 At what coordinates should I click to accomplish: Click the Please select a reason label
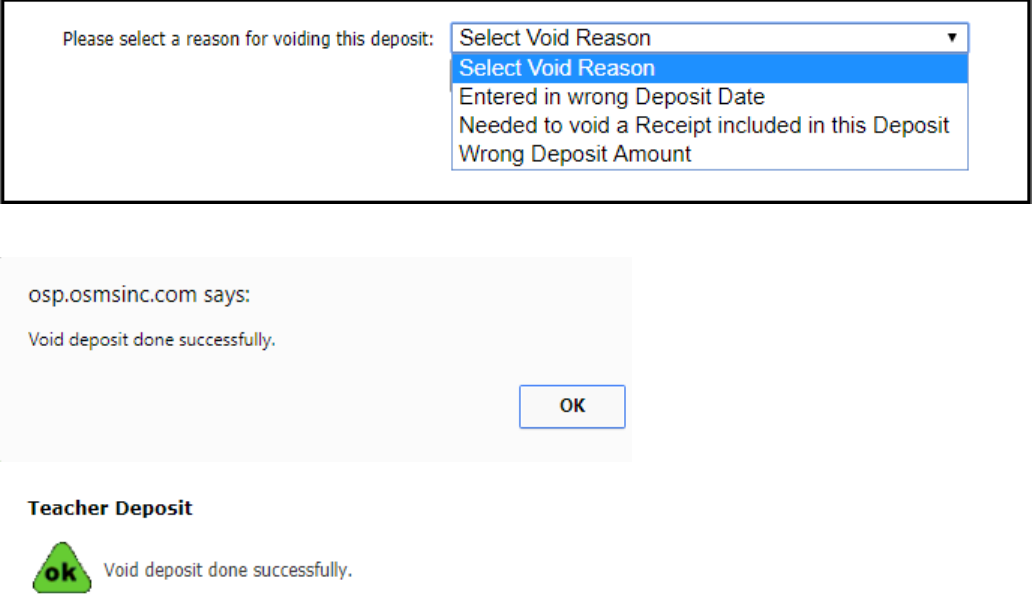248,39
